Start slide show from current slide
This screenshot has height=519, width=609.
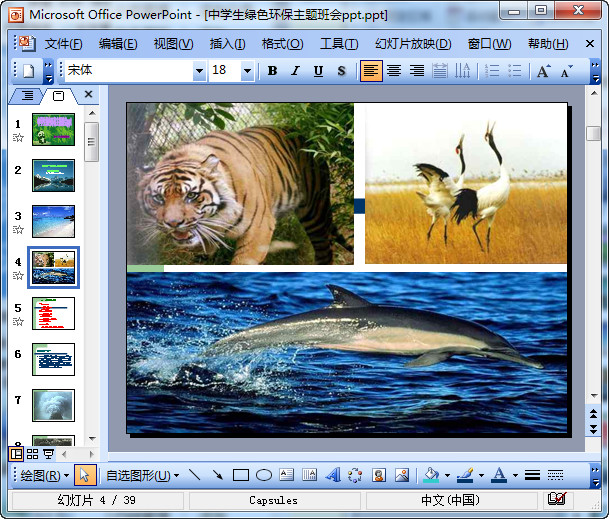click(48, 454)
